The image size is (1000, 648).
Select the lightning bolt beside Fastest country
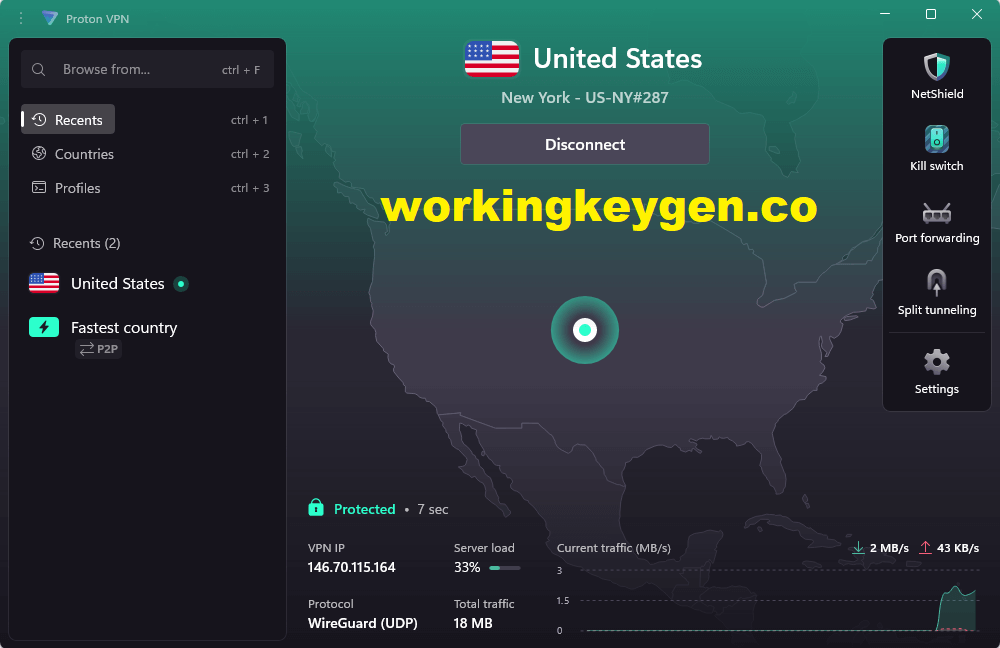click(x=43, y=327)
